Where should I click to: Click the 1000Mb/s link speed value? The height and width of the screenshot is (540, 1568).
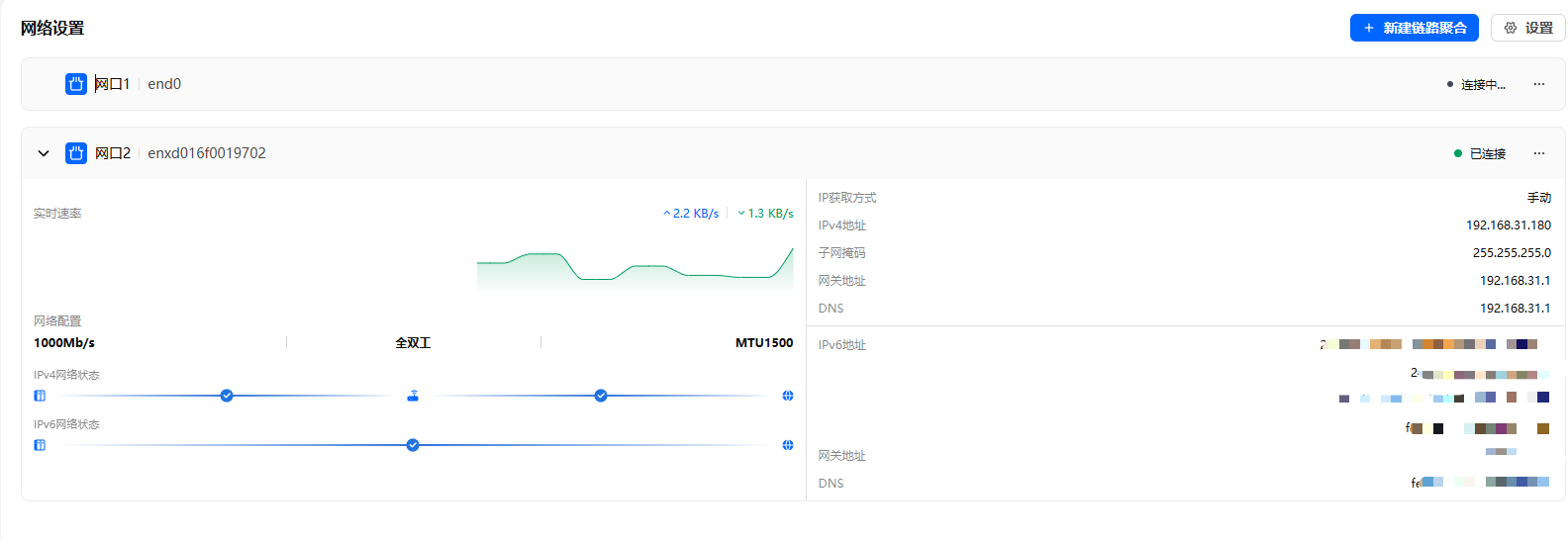coord(64,343)
